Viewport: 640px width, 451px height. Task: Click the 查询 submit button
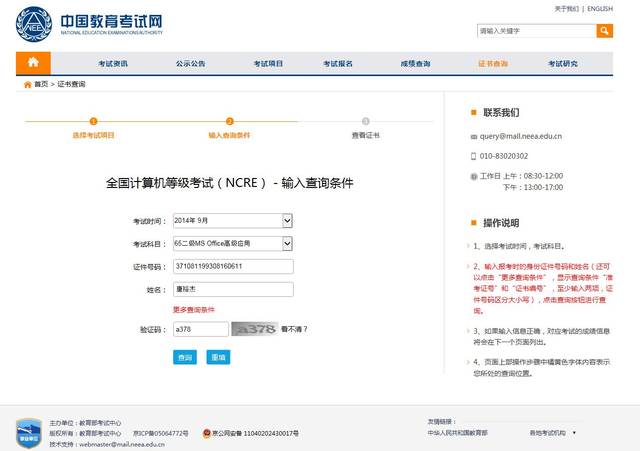[x=185, y=357]
